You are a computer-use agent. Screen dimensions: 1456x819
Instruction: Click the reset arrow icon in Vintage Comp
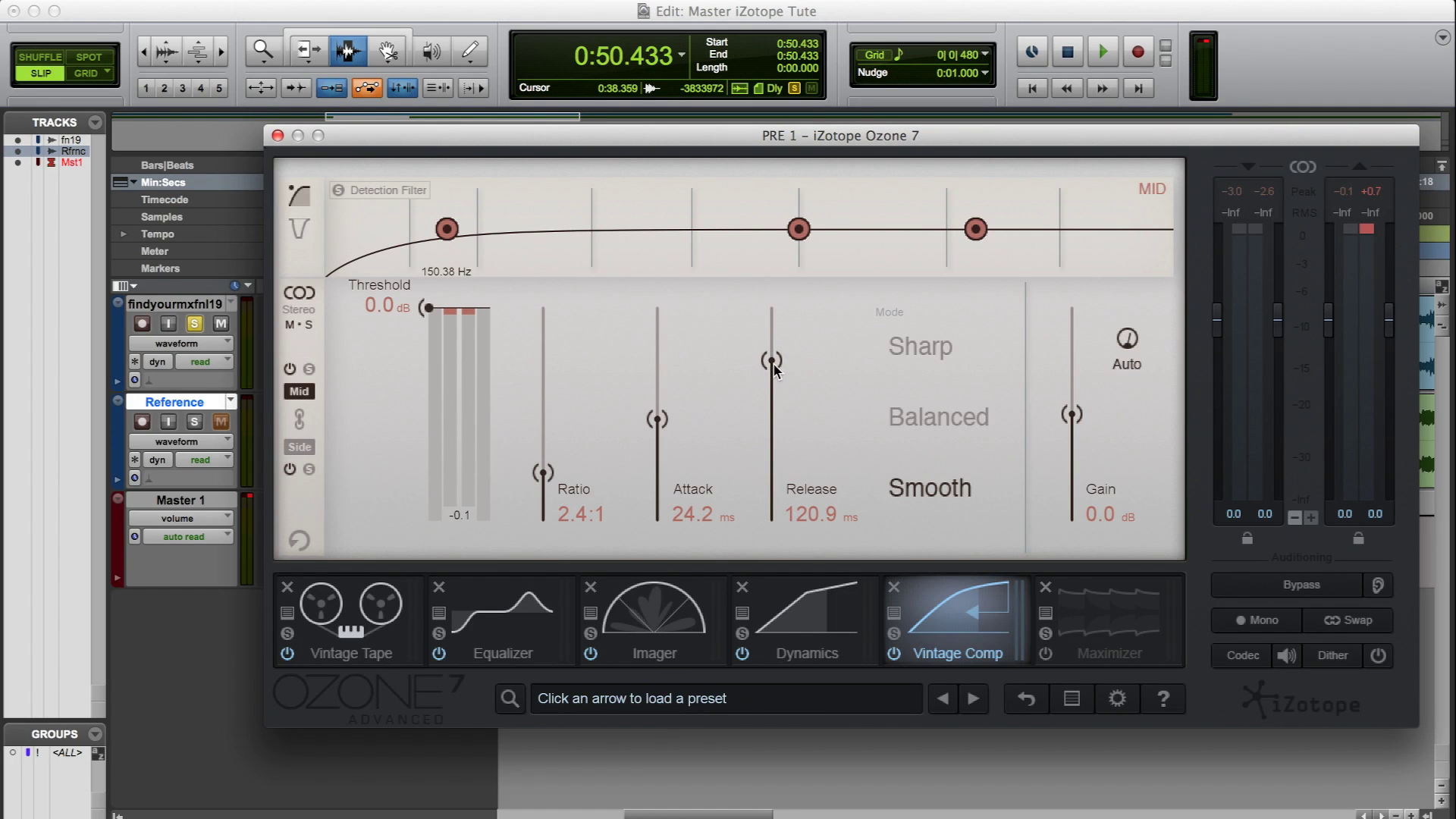(x=299, y=540)
